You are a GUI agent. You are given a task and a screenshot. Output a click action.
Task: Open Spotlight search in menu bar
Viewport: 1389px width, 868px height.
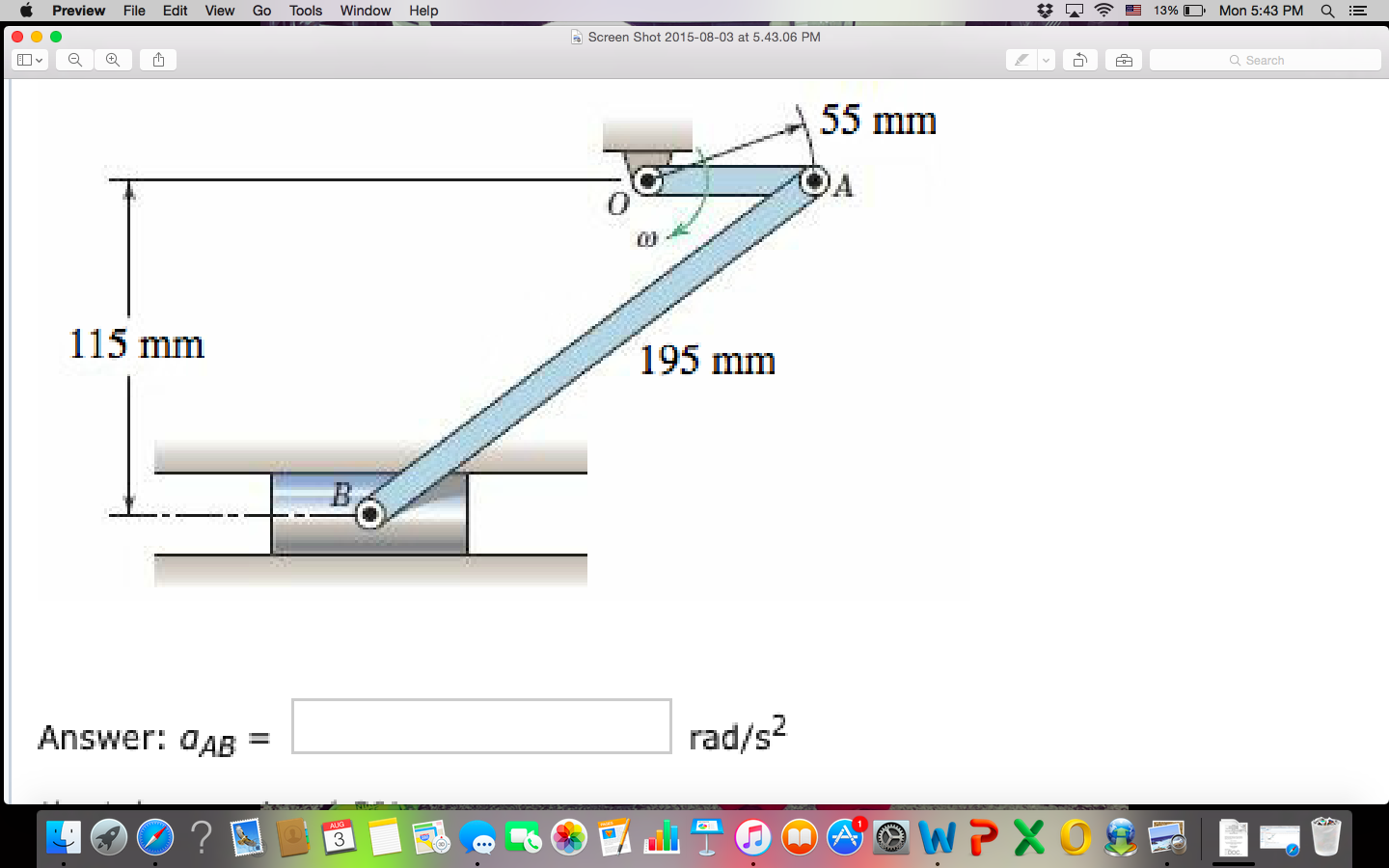coord(1327,11)
